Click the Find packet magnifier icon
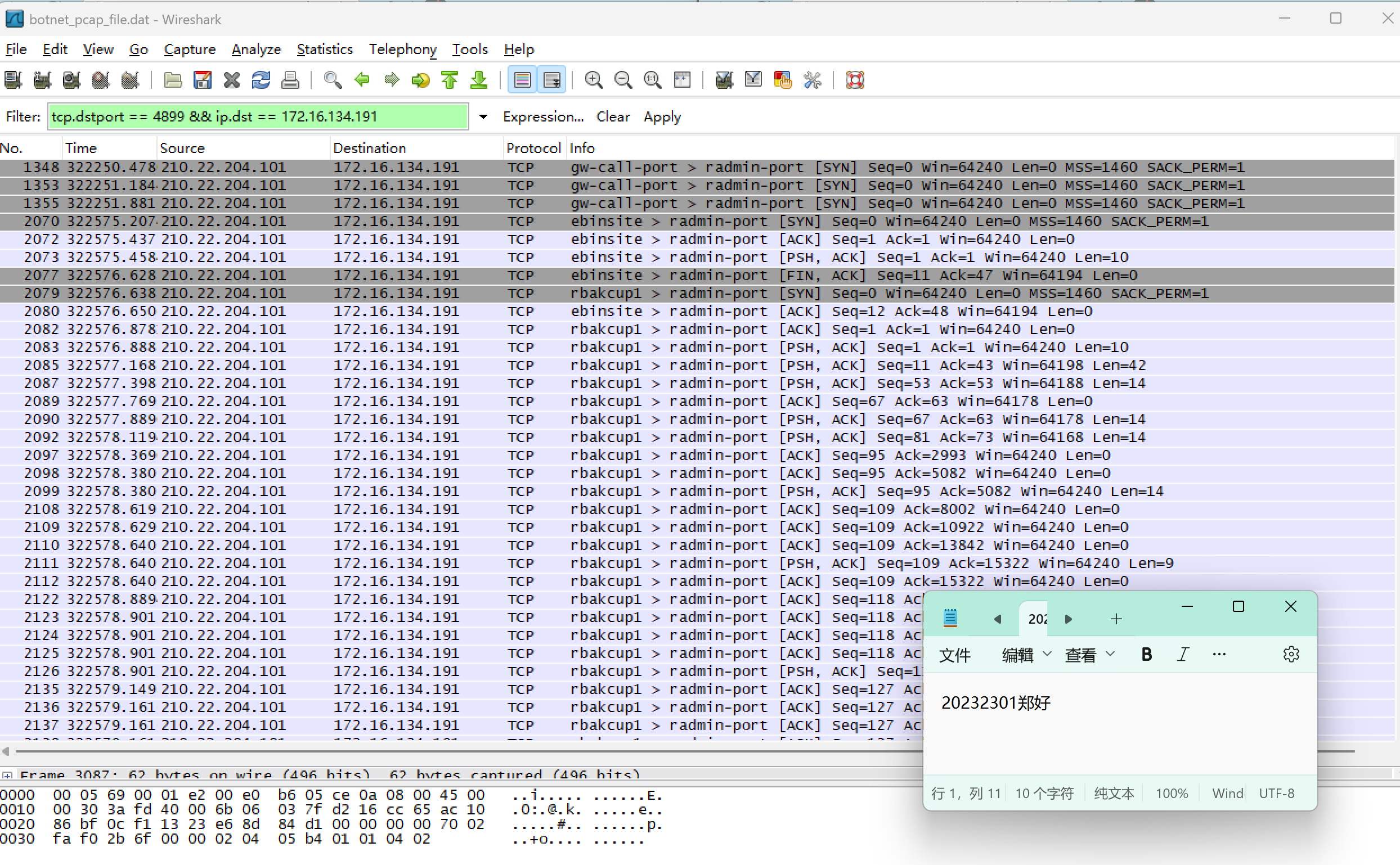Image resolution: width=1400 pixels, height=865 pixels. tap(333, 80)
